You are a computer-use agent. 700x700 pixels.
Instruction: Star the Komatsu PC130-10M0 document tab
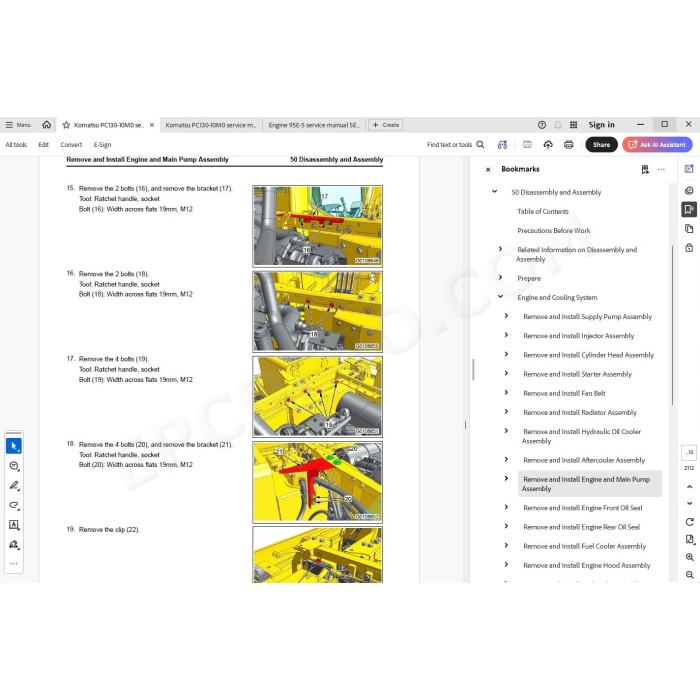click(67, 125)
